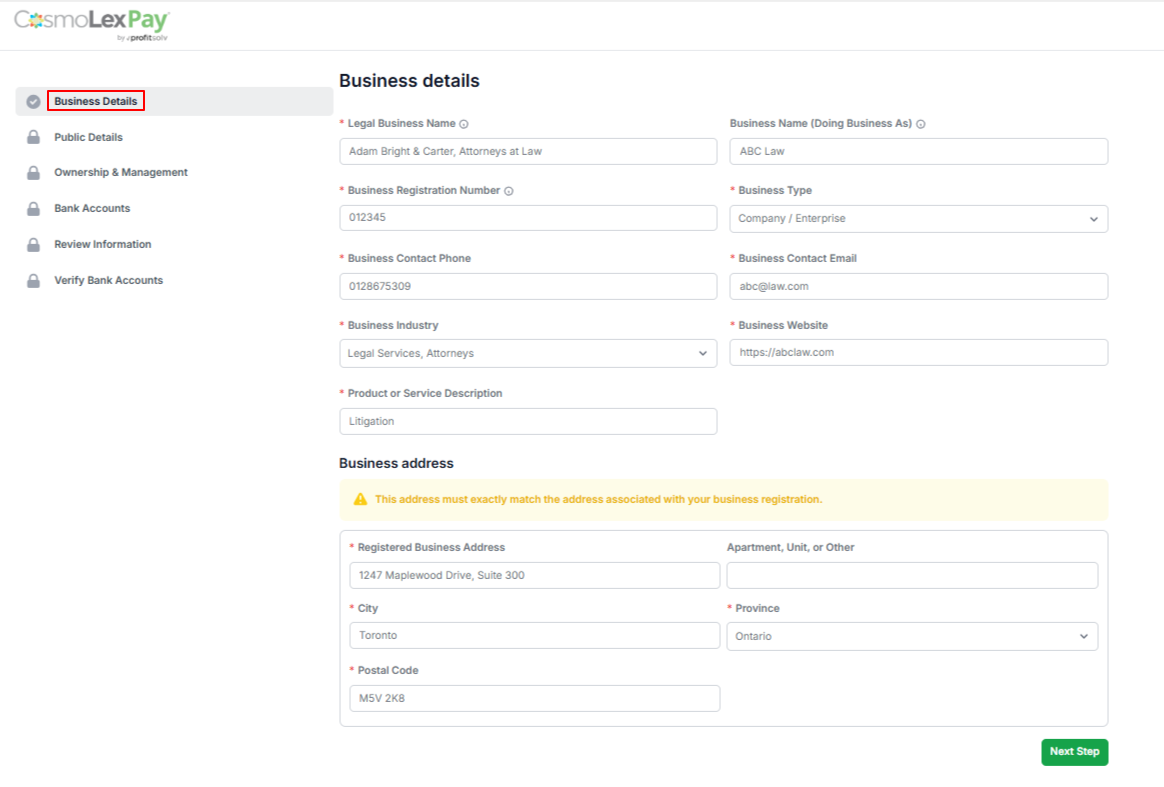Expand the Business Type dropdown
This screenshot has width=1164, height=787.
[x=918, y=219]
